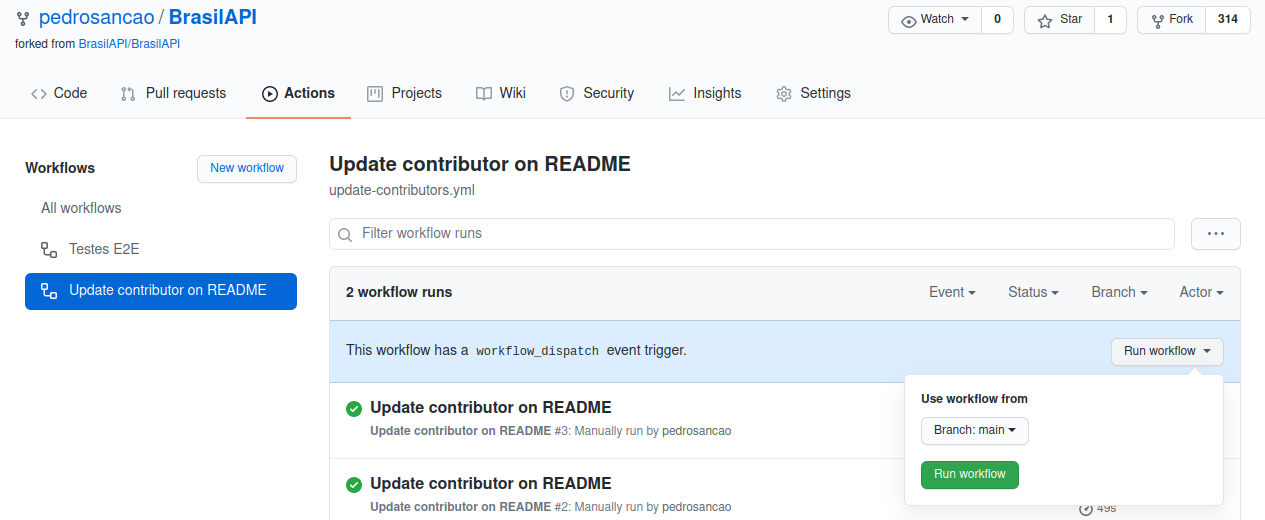Open the Watch notifications dropdown
The height and width of the screenshot is (520, 1265).
935,20
